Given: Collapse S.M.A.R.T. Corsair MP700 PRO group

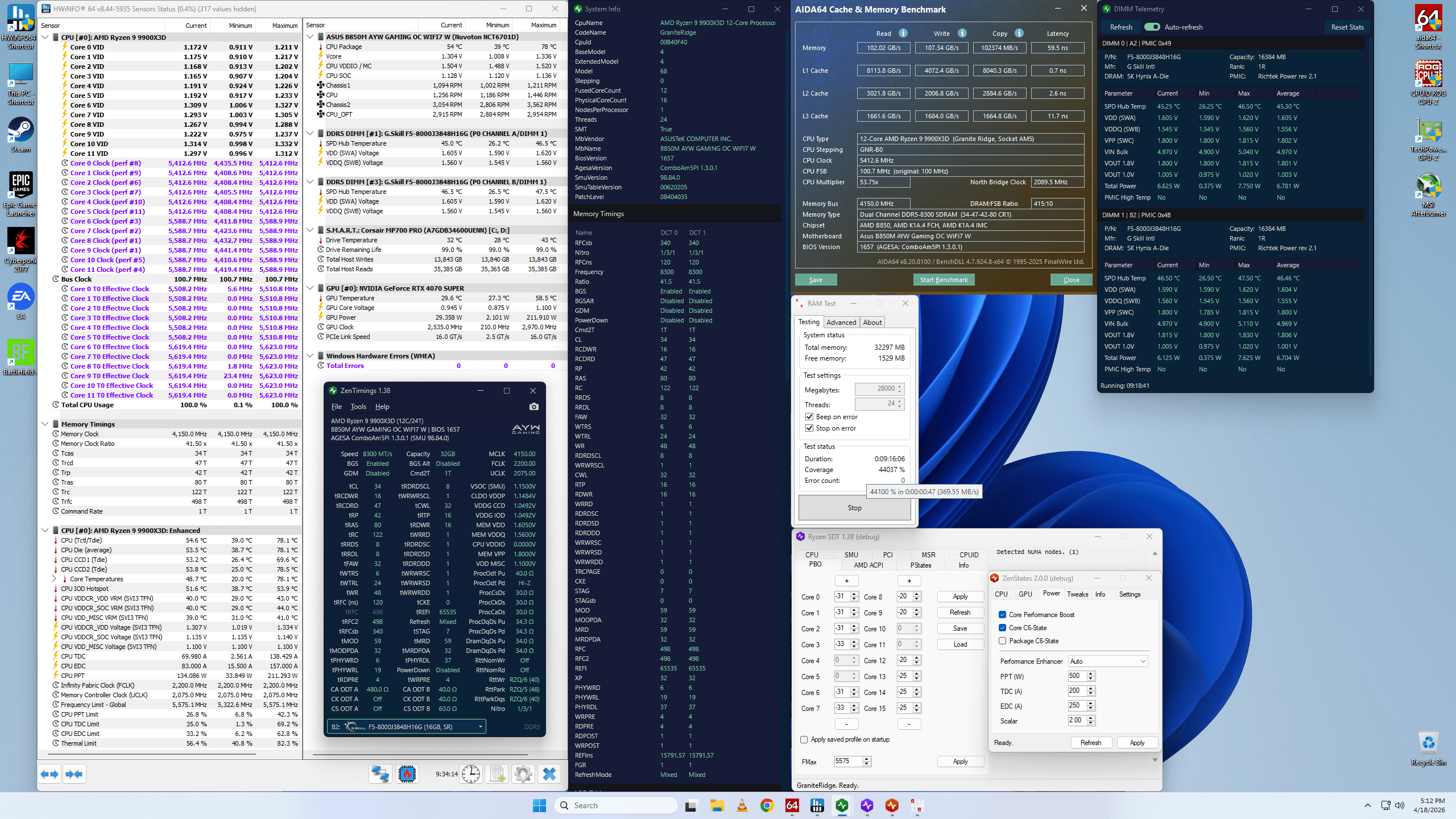Looking at the screenshot, I should [x=310, y=230].
